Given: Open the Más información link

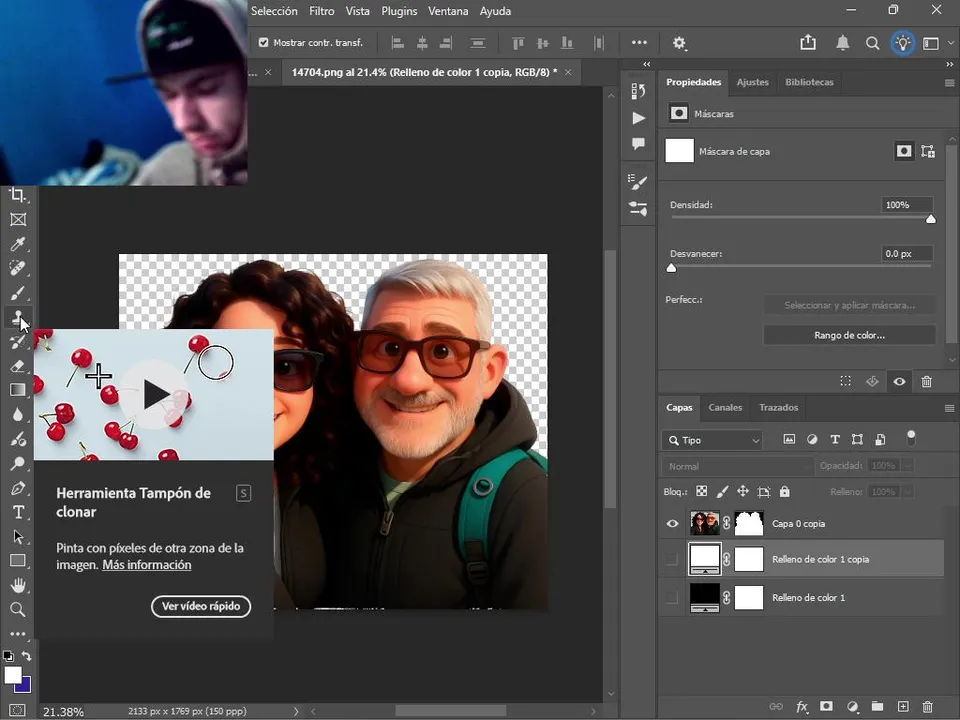Looking at the screenshot, I should 146,564.
